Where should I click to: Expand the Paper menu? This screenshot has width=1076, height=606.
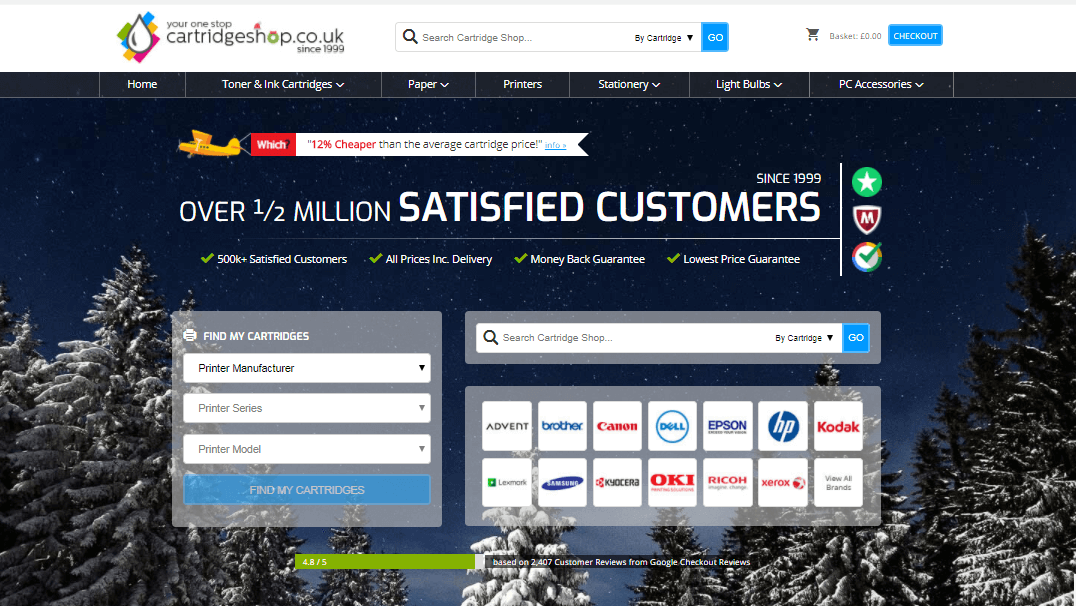[x=428, y=84]
